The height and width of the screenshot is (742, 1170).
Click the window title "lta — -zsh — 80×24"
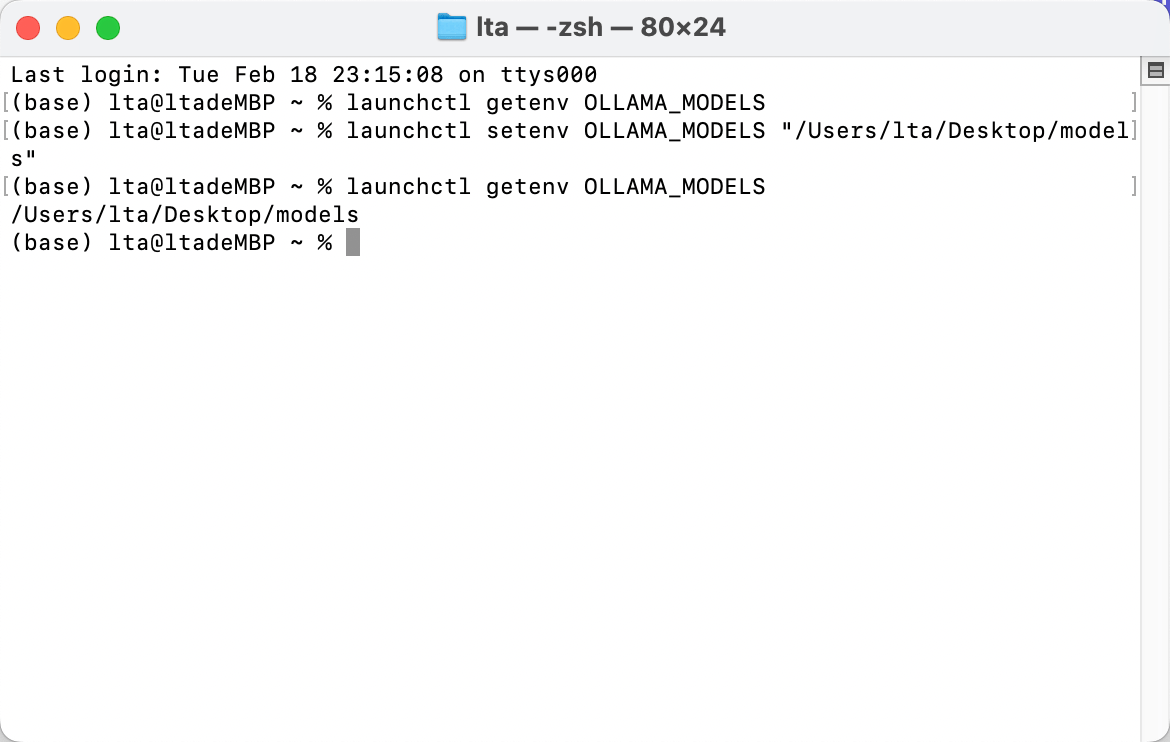(x=600, y=27)
